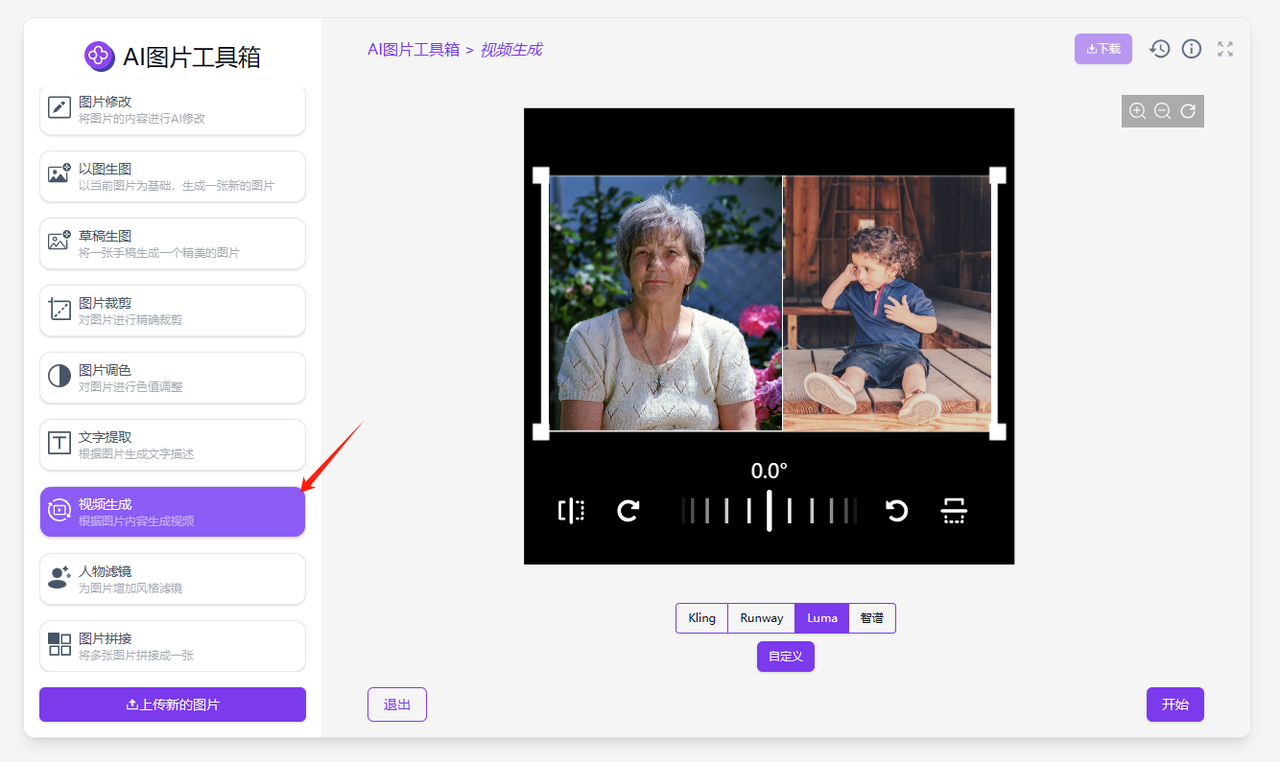Click the bottom-right crop handle

point(997,431)
